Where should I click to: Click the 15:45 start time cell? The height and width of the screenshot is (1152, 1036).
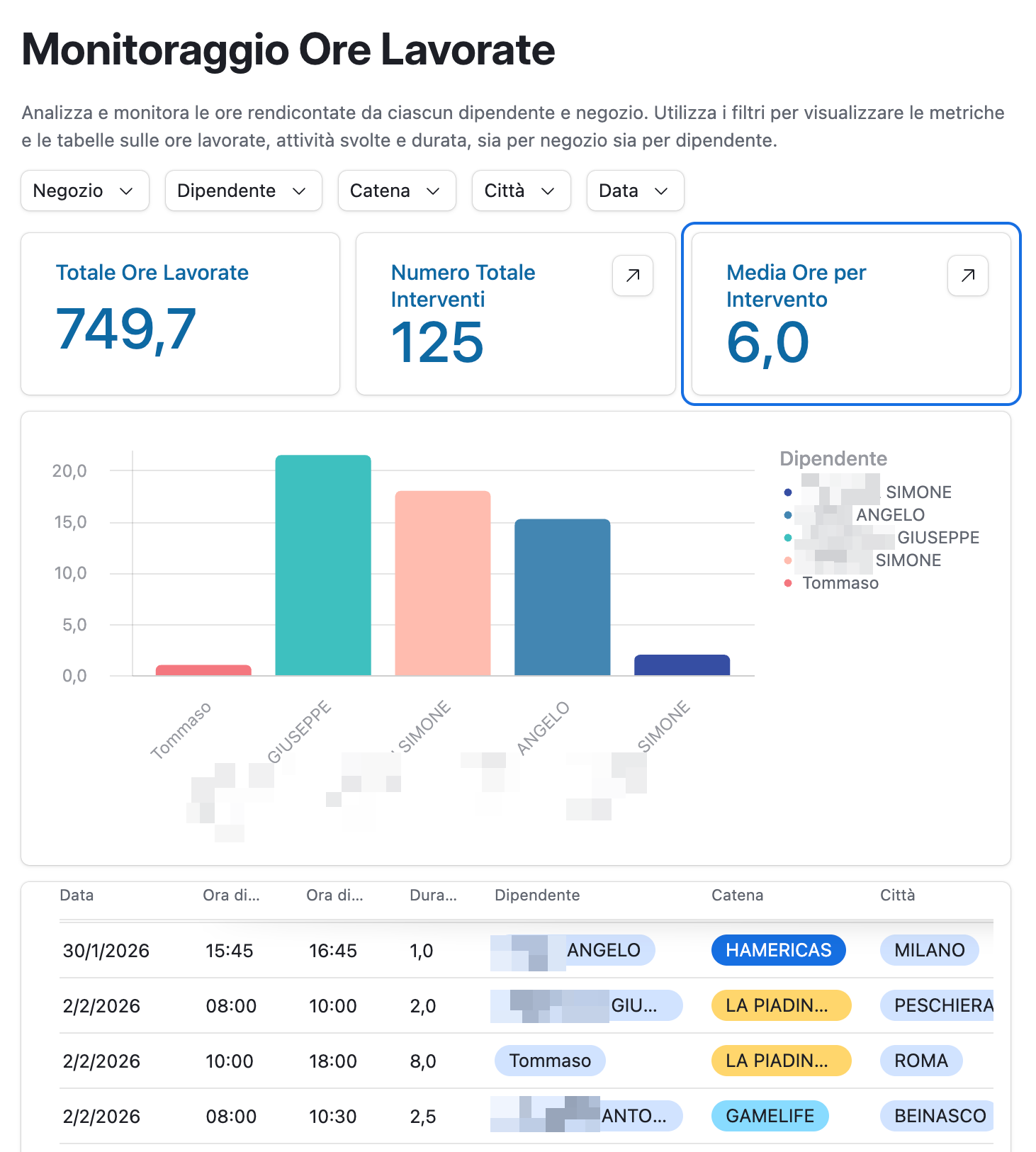pyautogui.click(x=230, y=951)
